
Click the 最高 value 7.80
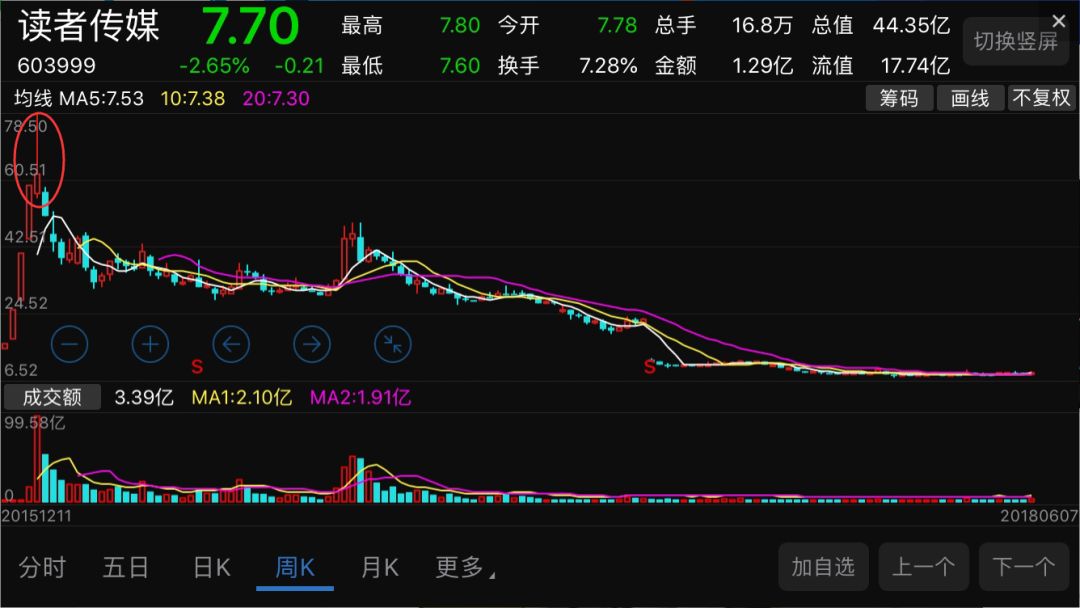459,26
